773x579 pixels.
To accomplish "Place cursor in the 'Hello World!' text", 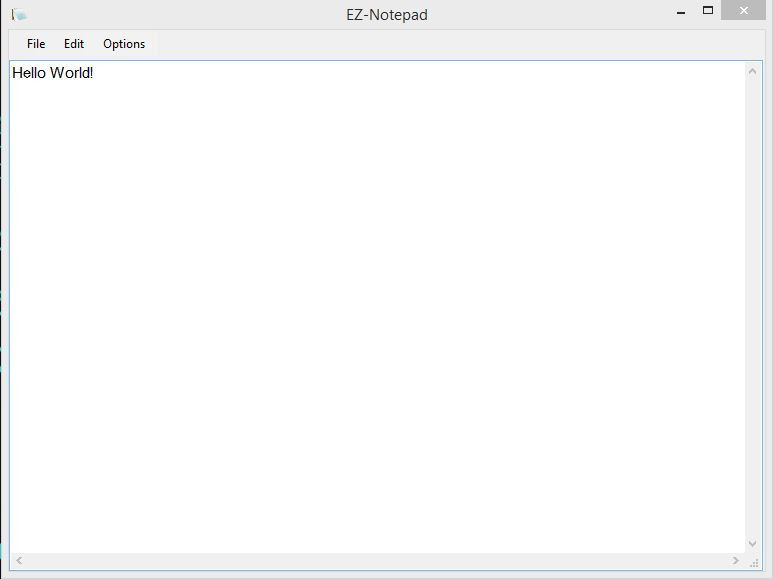I will pyautogui.click(x=53, y=73).
